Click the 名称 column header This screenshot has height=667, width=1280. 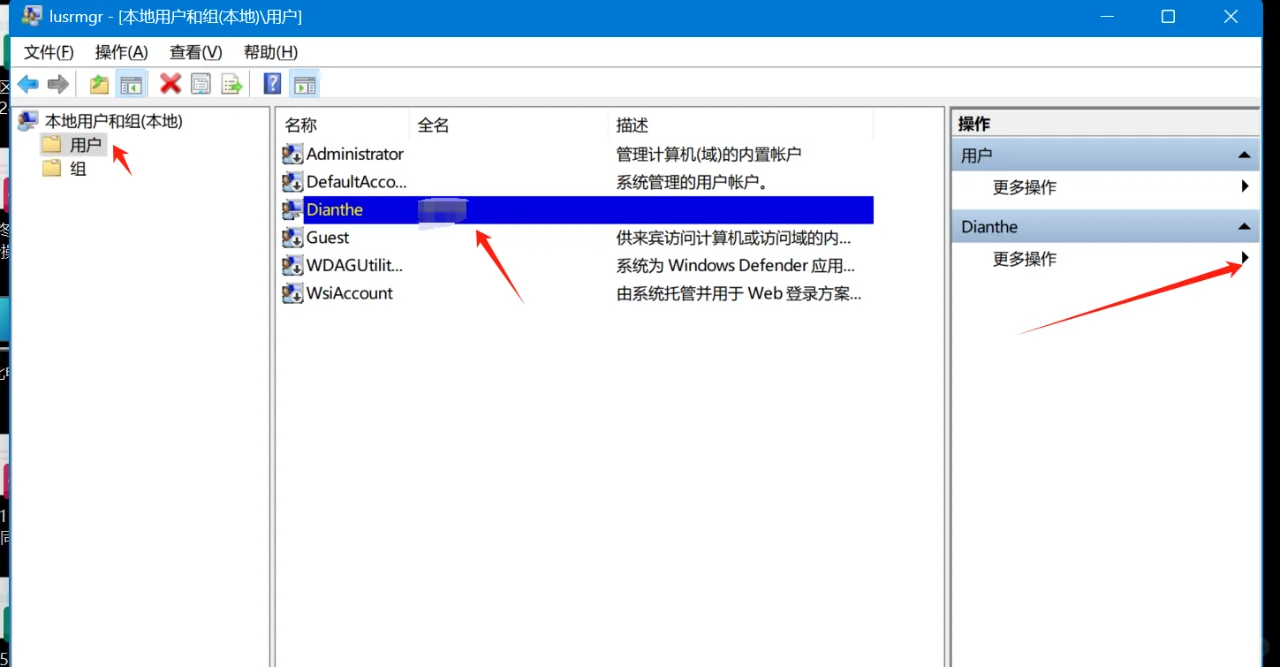[300, 124]
